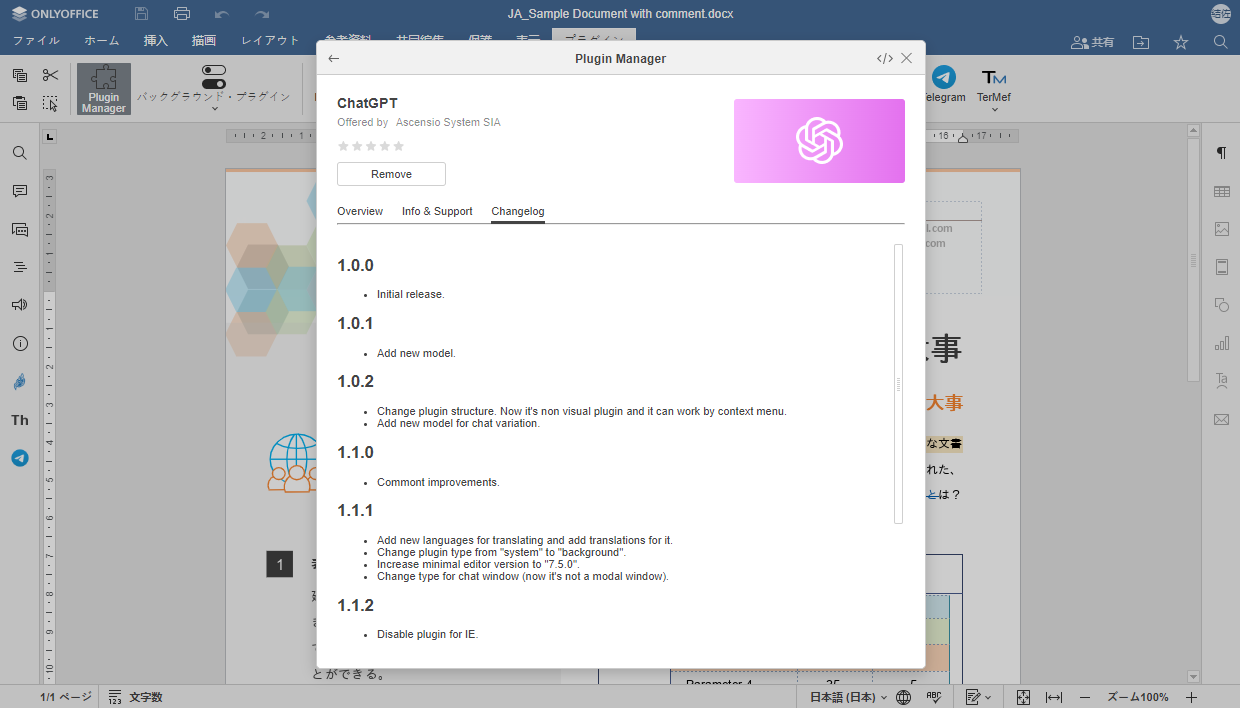Go back with the Plugin Manager arrow
Viewport: 1240px width, 708px height.
click(334, 58)
